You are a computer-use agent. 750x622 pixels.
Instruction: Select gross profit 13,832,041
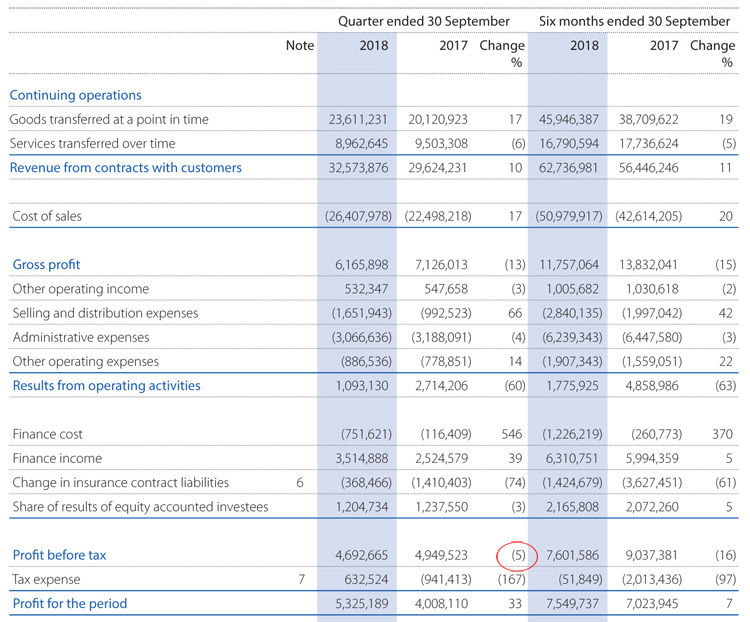pos(649,265)
